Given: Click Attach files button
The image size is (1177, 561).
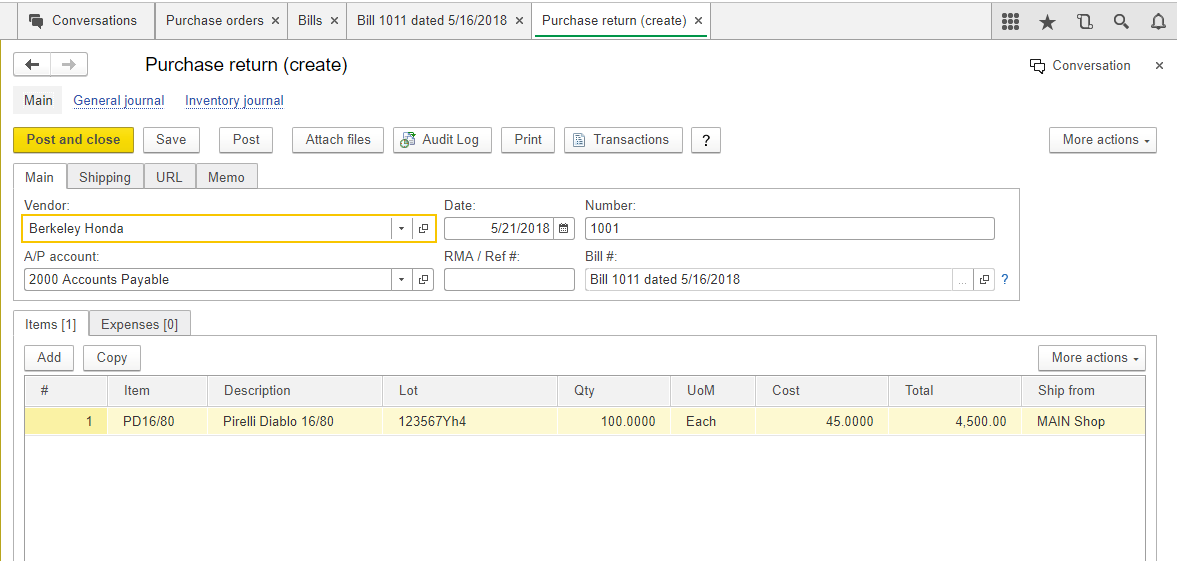Looking at the screenshot, I should tap(338, 140).
